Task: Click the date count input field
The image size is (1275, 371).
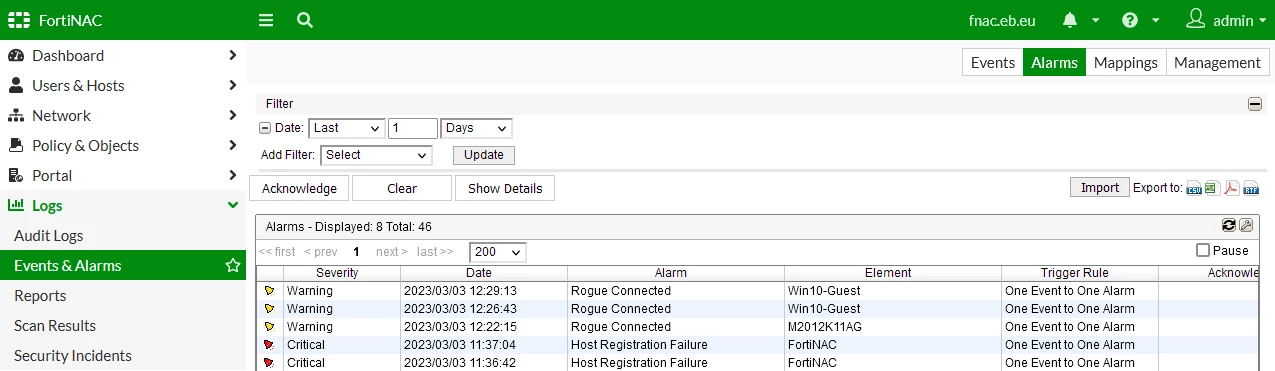Action: coord(413,128)
